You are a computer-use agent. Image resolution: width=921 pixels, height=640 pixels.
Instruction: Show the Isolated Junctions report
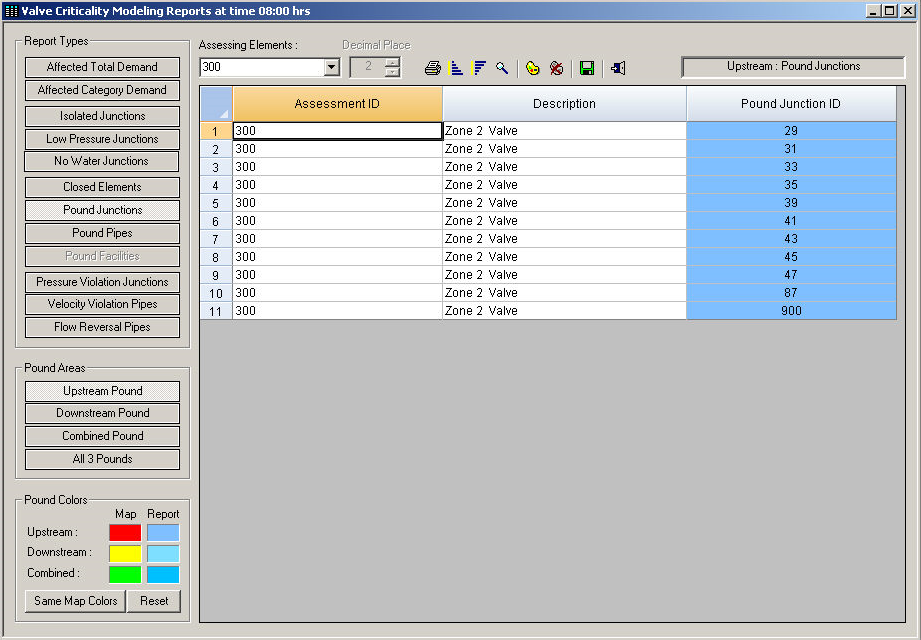coord(102,116)
